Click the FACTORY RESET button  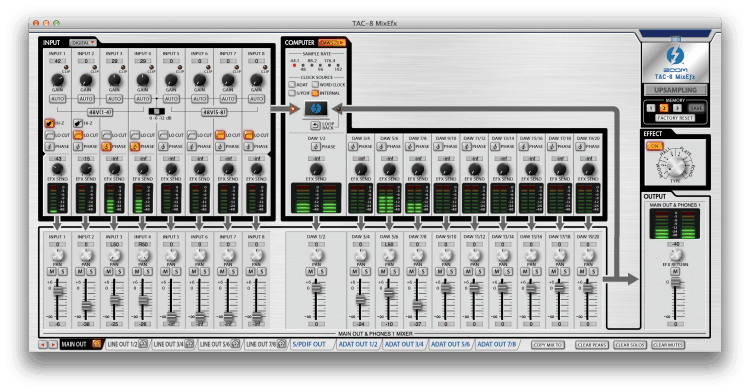click(x=675, y=118)
